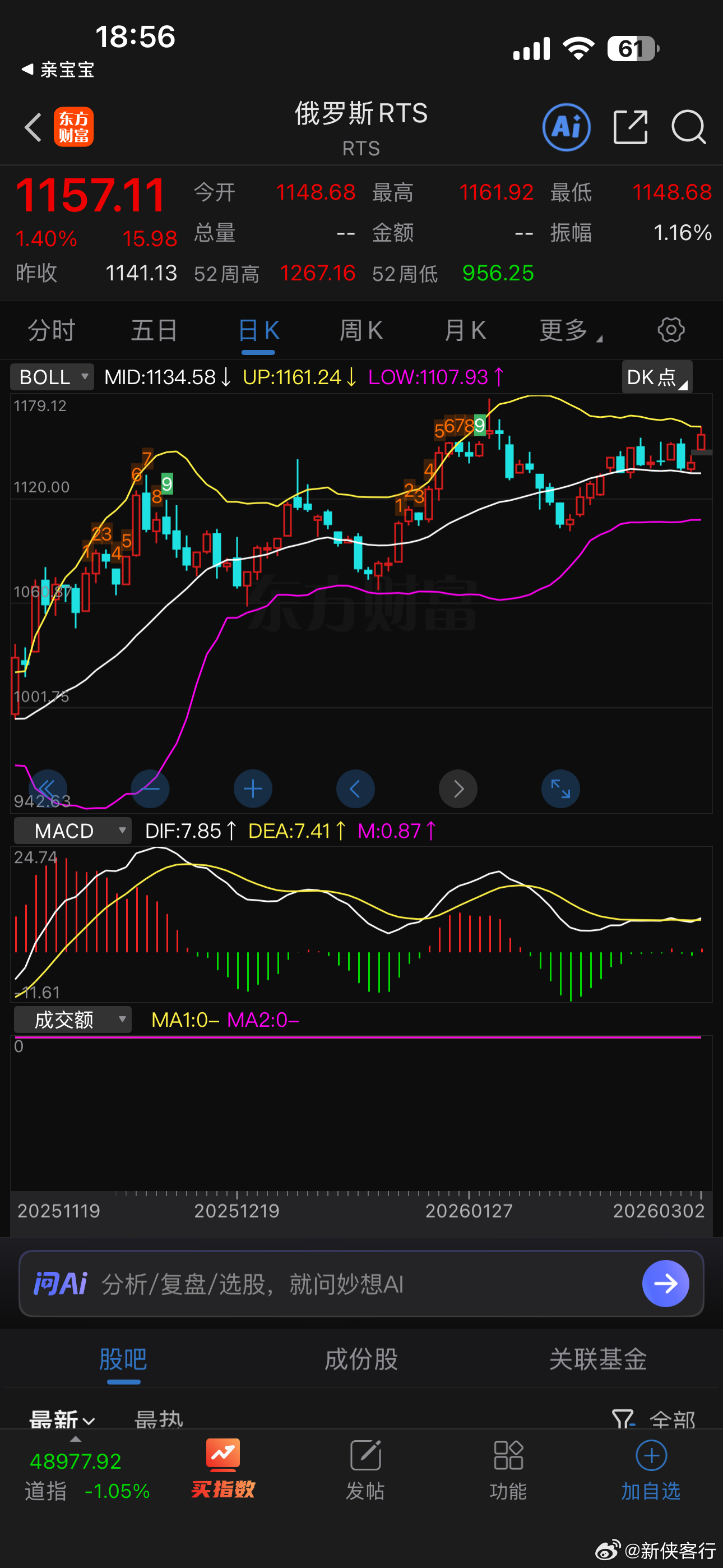Tap the back arrow icon
The width and height of the screenshot is (723, 1568).
(x=34, y=127)
